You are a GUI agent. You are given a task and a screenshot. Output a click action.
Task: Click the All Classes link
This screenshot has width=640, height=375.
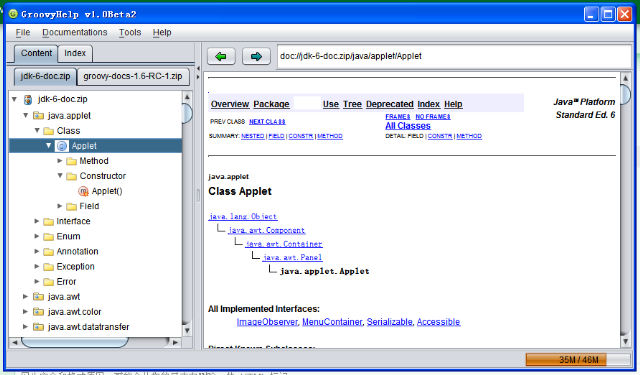408,126
